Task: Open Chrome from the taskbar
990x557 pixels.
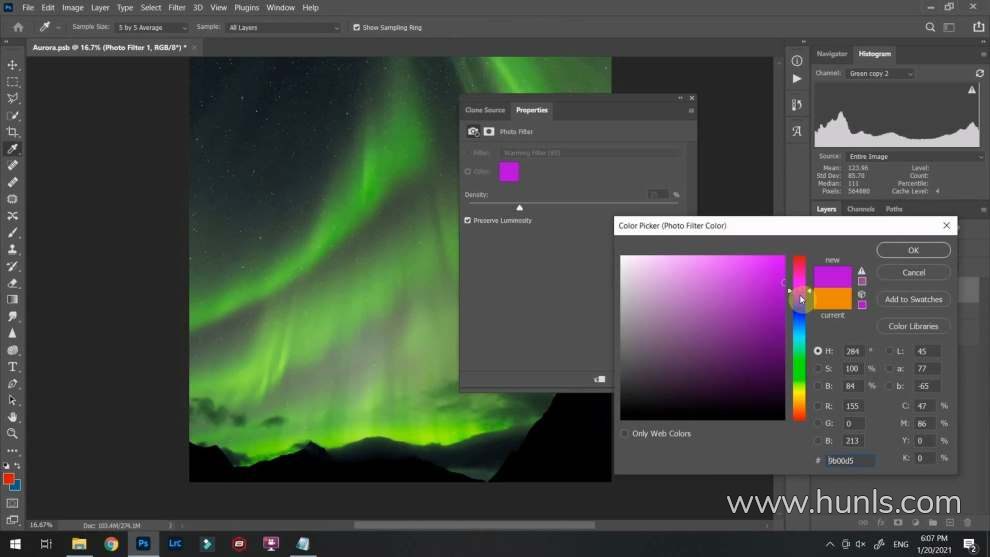Action: pyautogui.click(x=111, y=544)
